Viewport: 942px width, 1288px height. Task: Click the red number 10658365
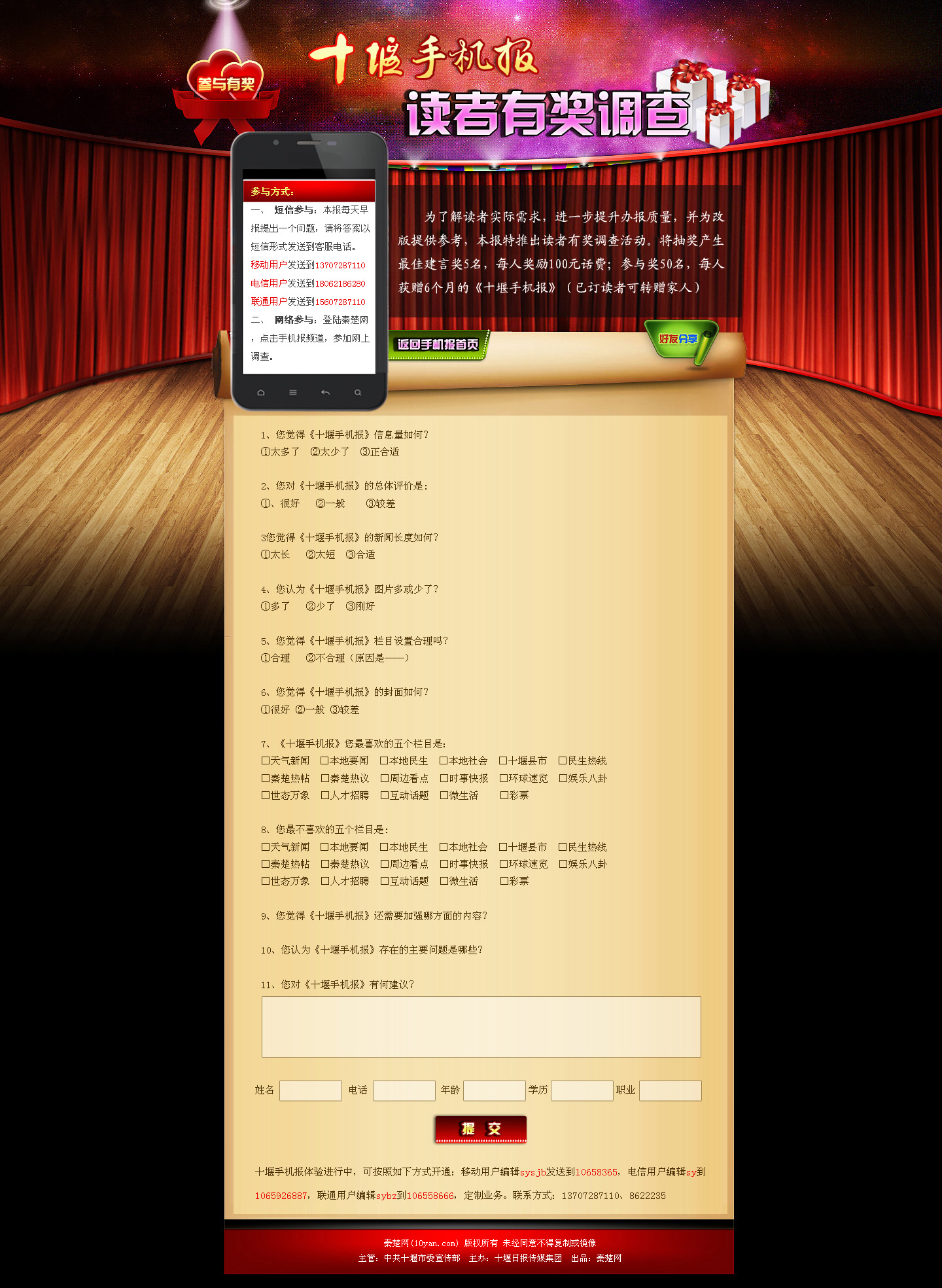click(x=597, y=1172)
